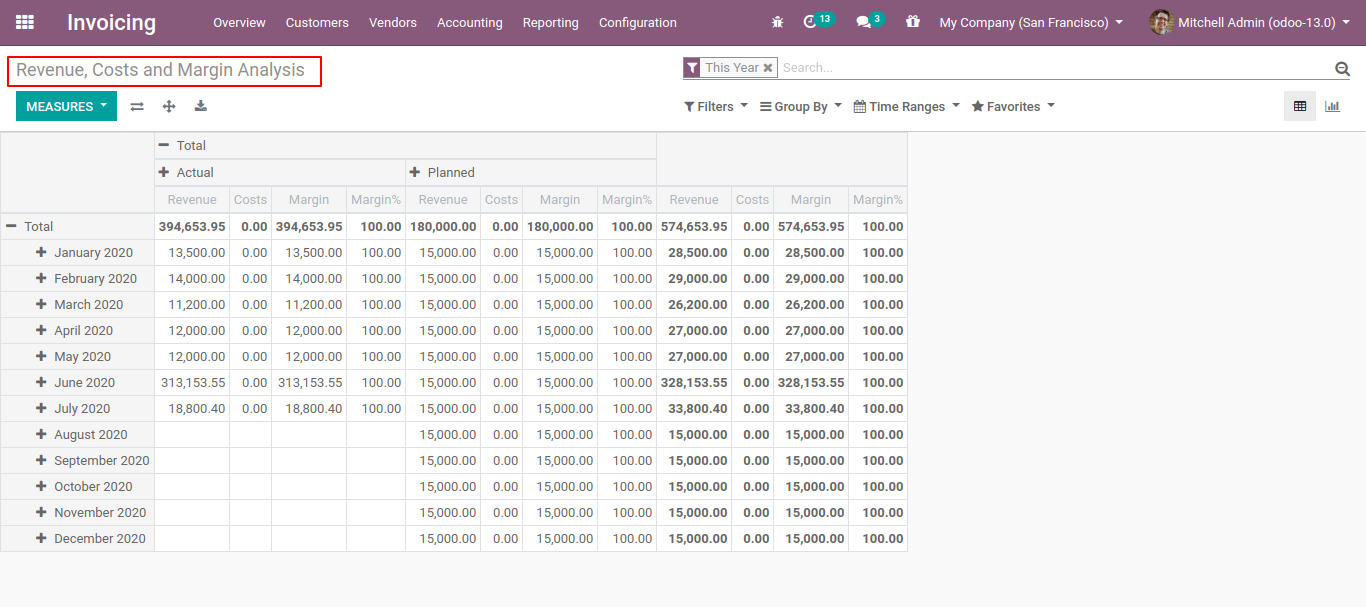Open the Reporting menu
1366x607 pixels.
[x=550, y=22]
